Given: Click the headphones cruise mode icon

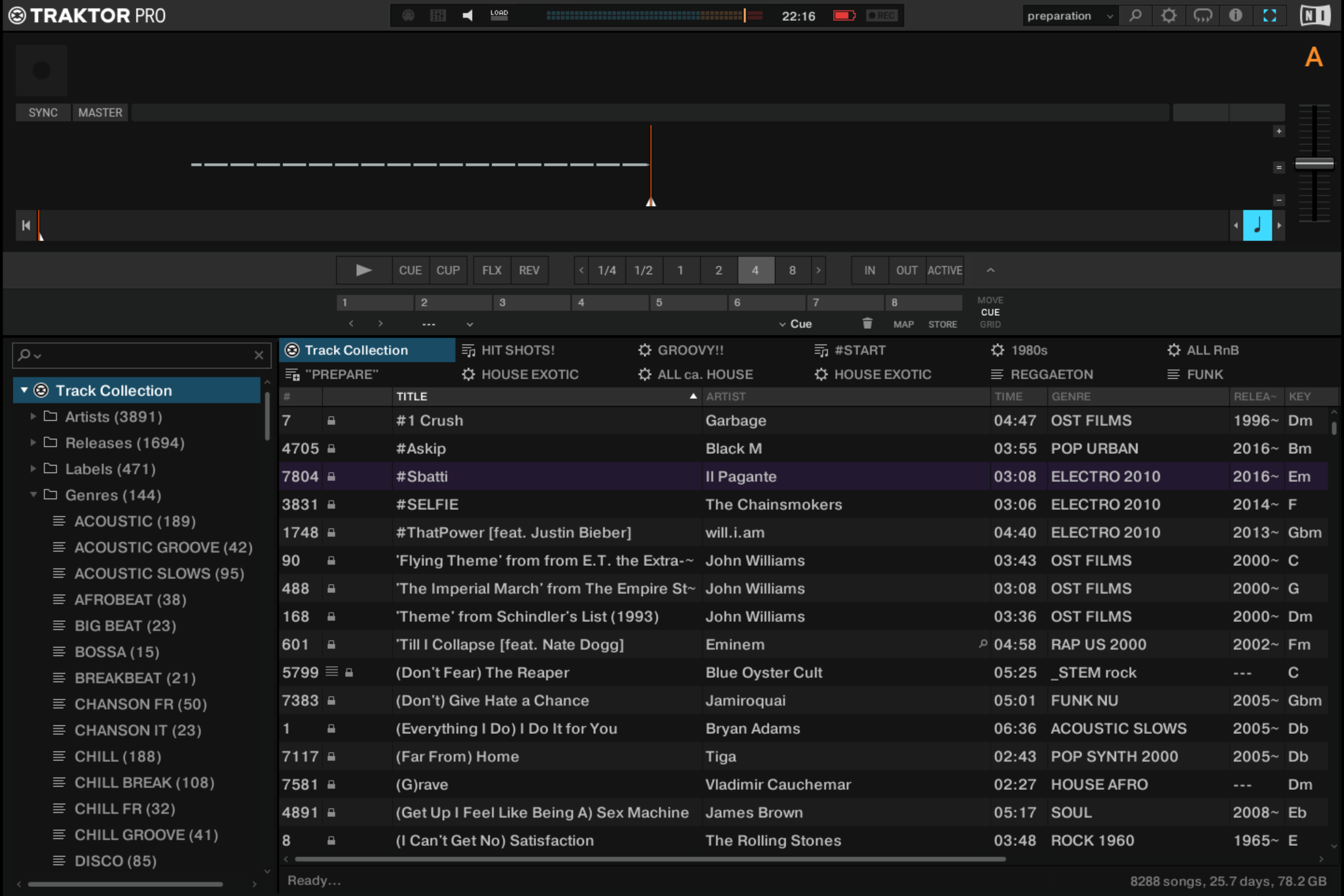Looking at the screenshot, I should [1202, 15].
